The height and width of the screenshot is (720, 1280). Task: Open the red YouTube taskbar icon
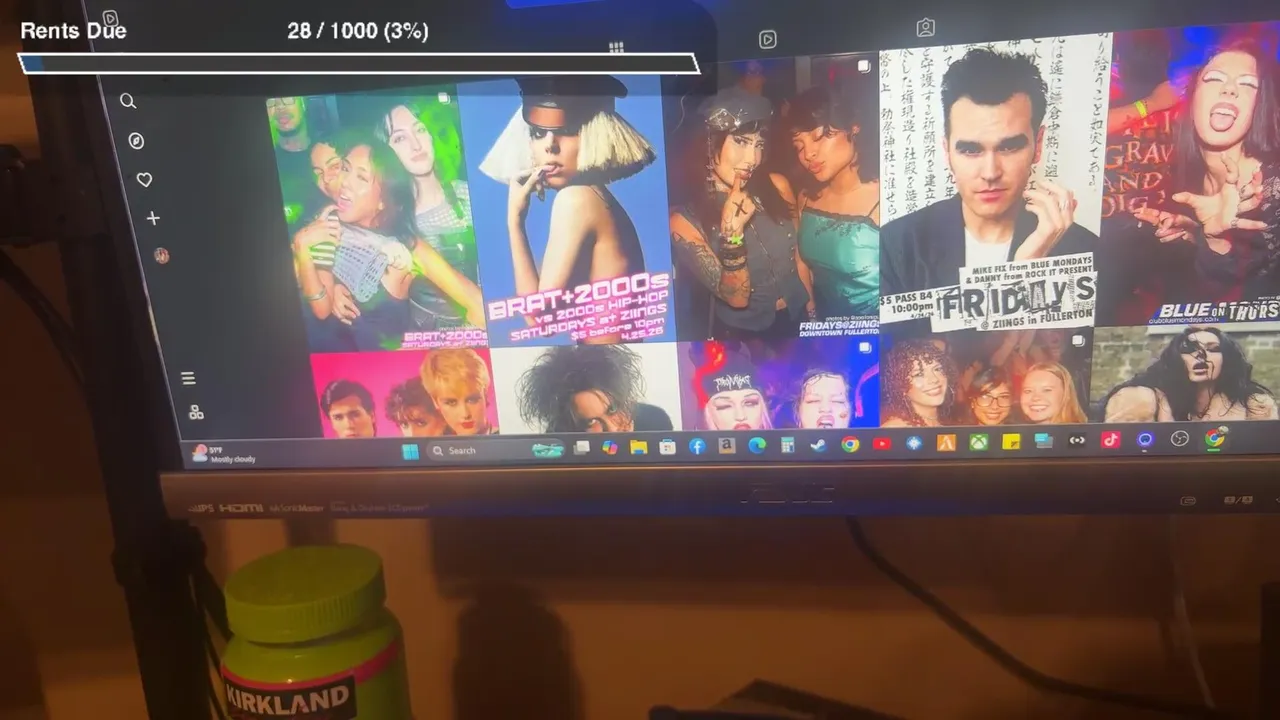click(x=882, y=444)
